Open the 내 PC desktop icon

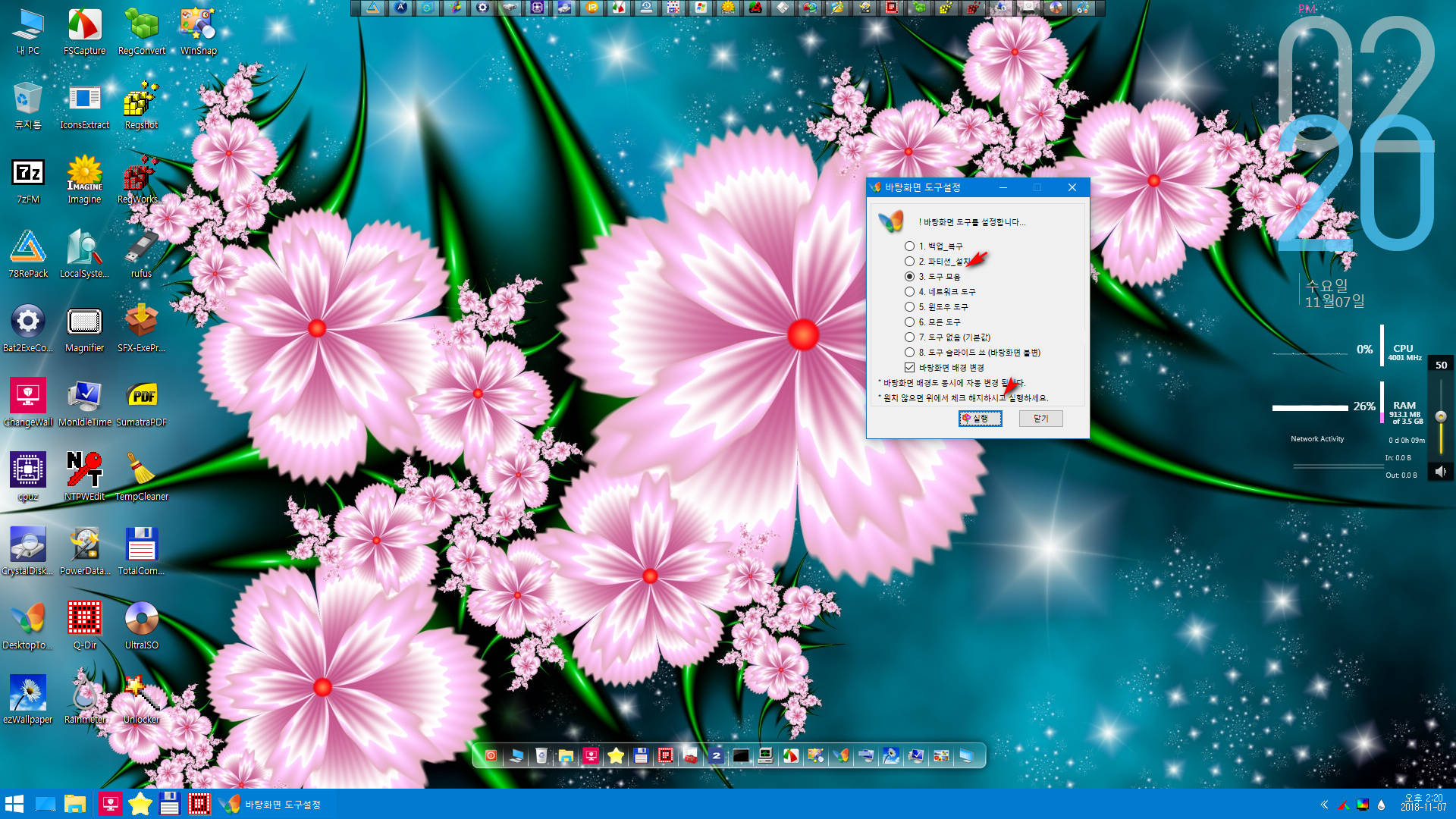click(28, 32)
